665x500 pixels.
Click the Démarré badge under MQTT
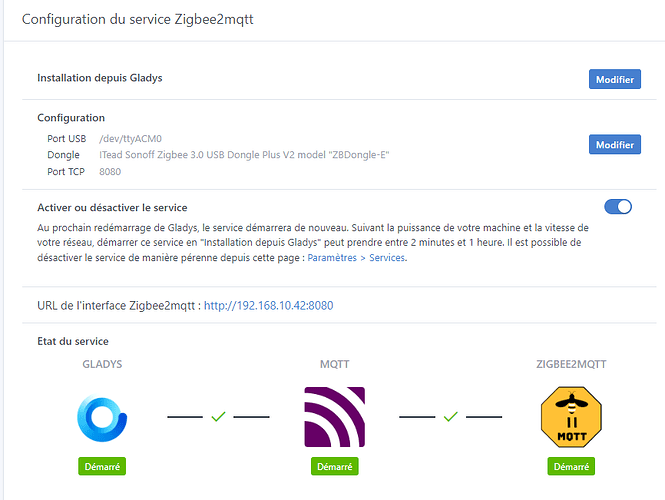point(334,466)
